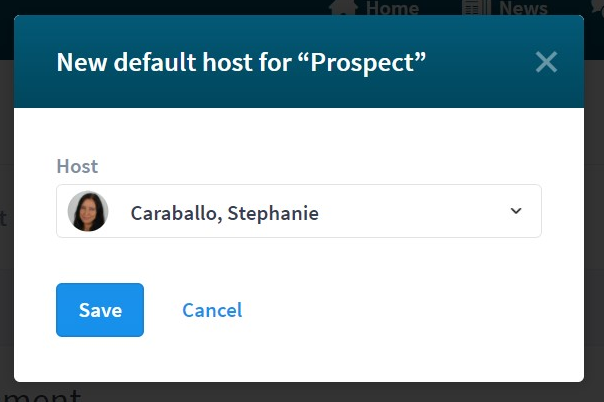This screenshot has width=604, height=402.
Task: Go to the Home navigation item
Action: [x=392, y=8]
